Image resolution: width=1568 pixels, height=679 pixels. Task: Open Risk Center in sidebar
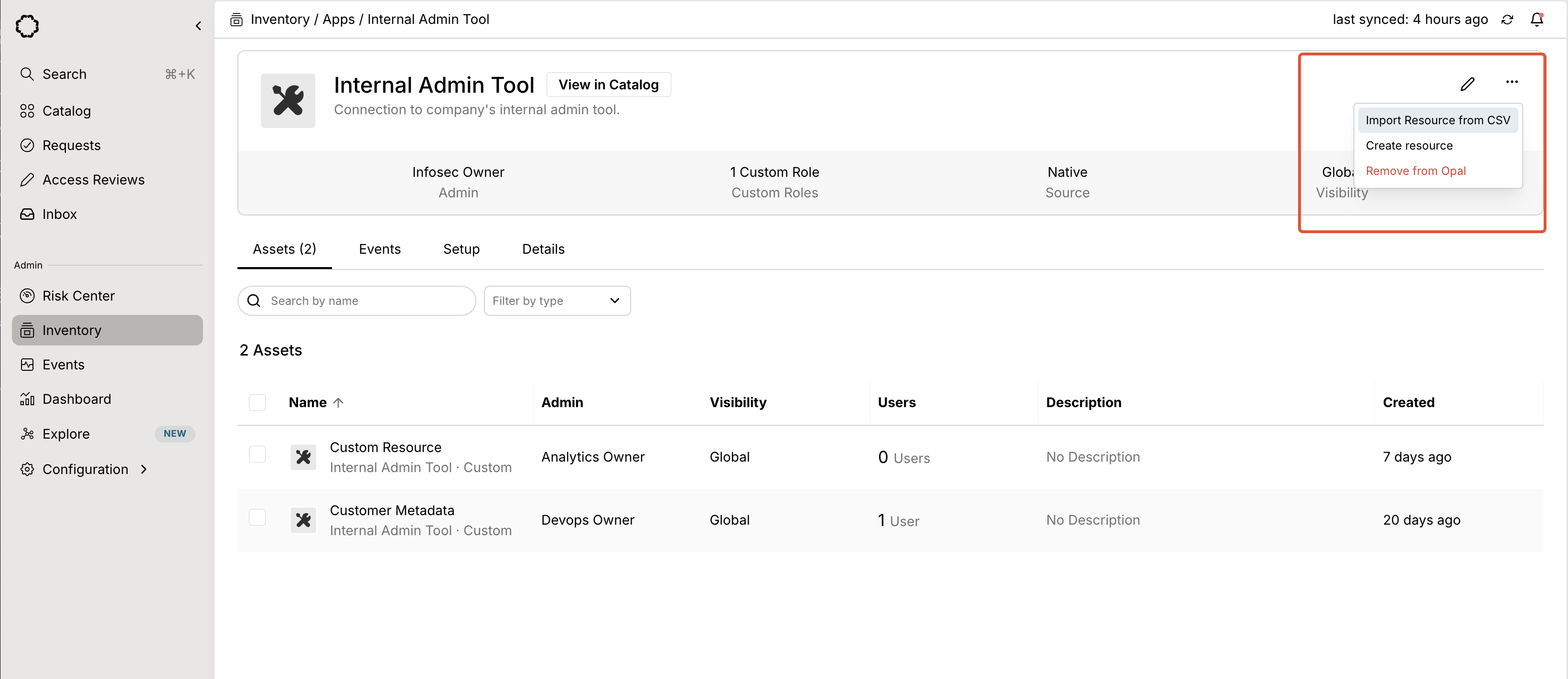[x=78, y=296]
